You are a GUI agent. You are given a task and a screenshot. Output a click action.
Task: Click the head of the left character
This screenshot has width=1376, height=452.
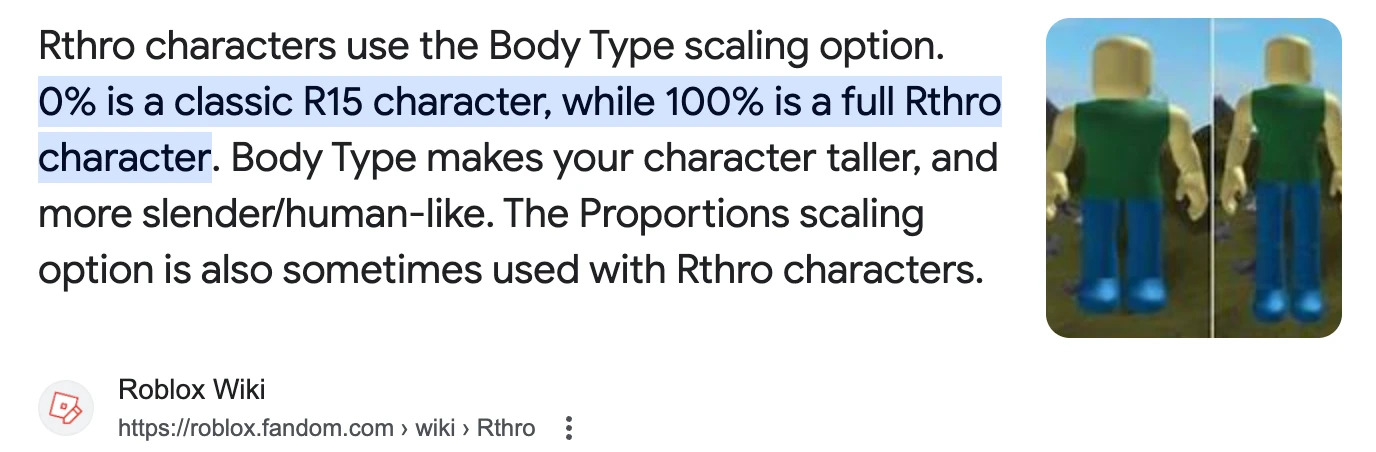1127,66
